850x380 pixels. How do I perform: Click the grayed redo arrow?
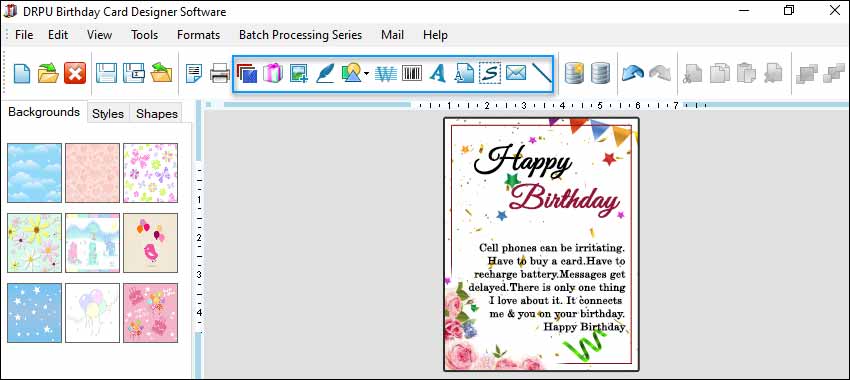[x=660, y=73]
